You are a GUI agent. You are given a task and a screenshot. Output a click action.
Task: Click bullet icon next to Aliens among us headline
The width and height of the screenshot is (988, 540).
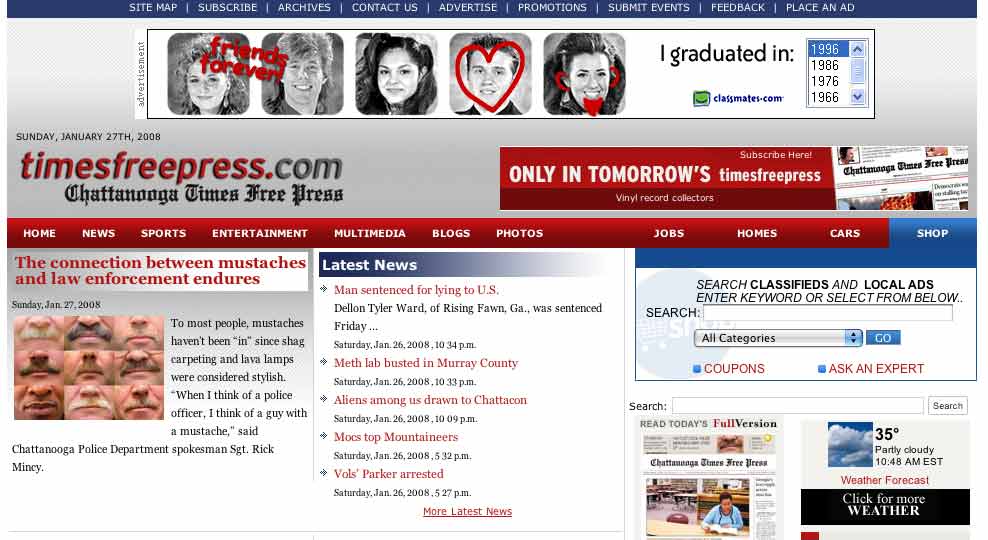(x=324, y=399)
